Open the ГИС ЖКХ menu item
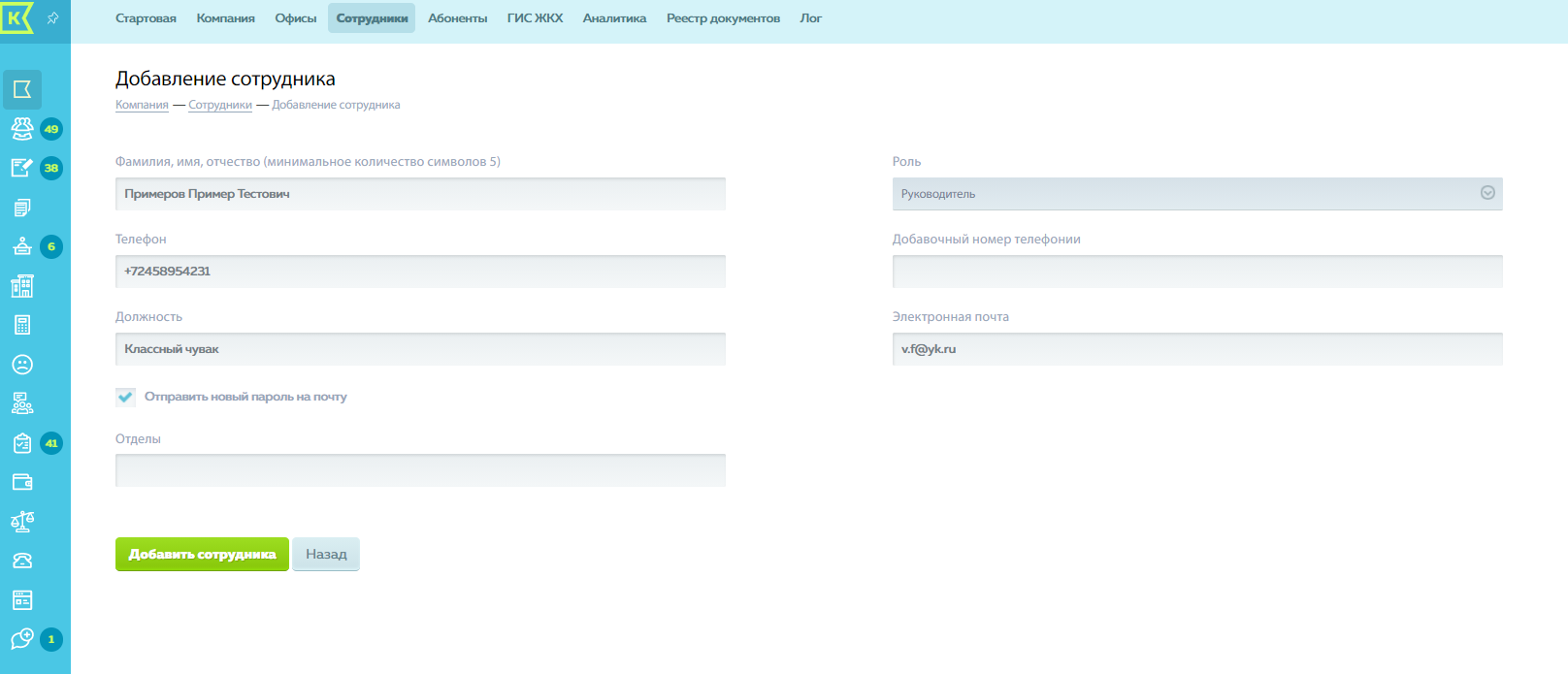 (535, 18)
